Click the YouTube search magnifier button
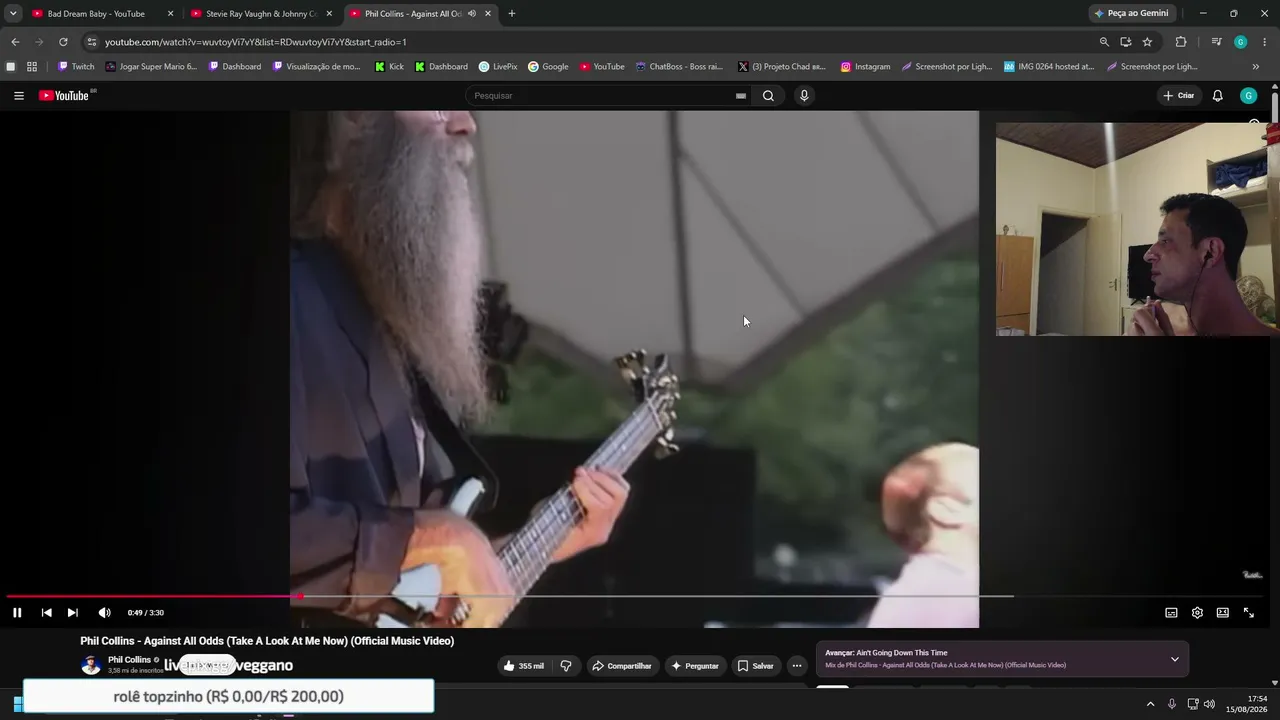This screenshot has height=720, width=1280. tap(768, 96)
